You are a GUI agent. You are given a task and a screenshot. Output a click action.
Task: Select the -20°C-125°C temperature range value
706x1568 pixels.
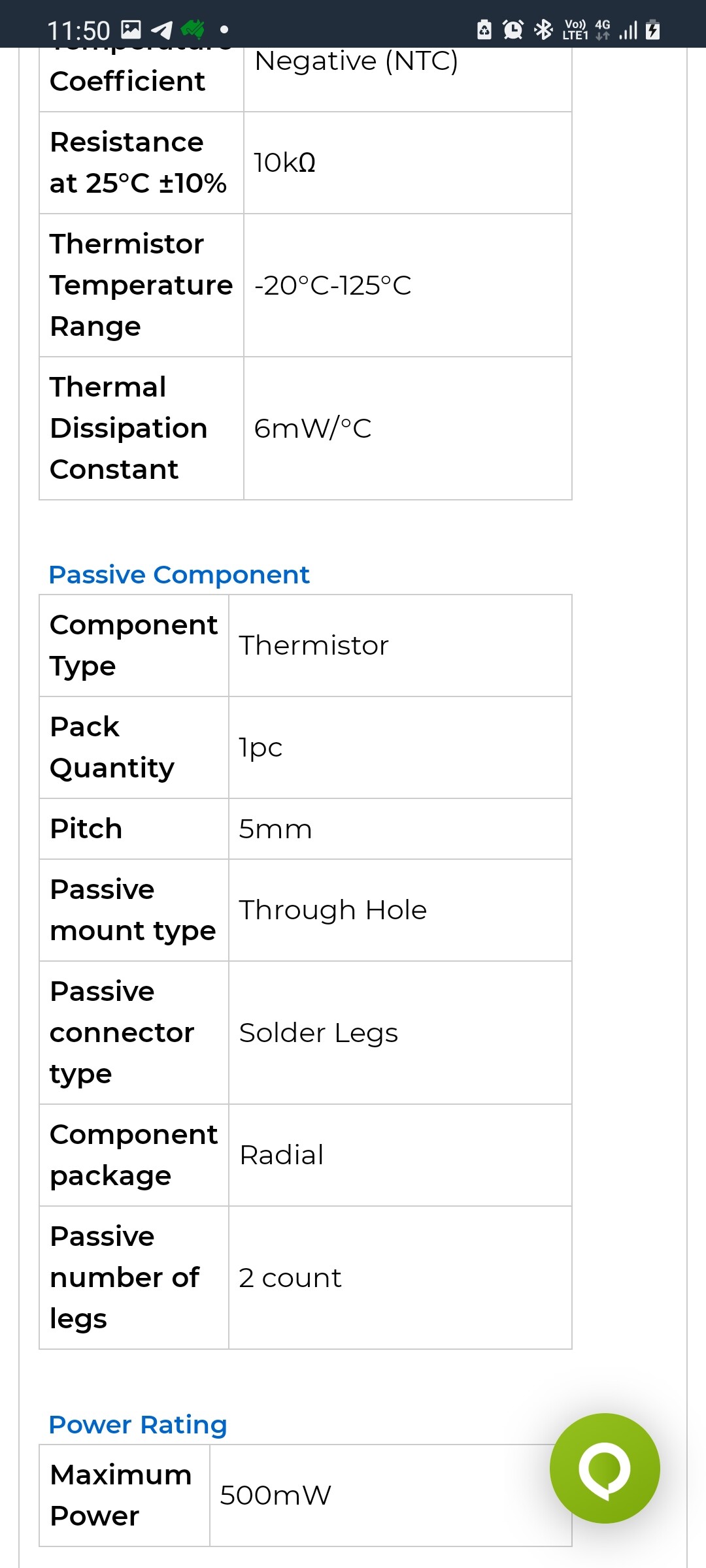(x=333, y=286)
